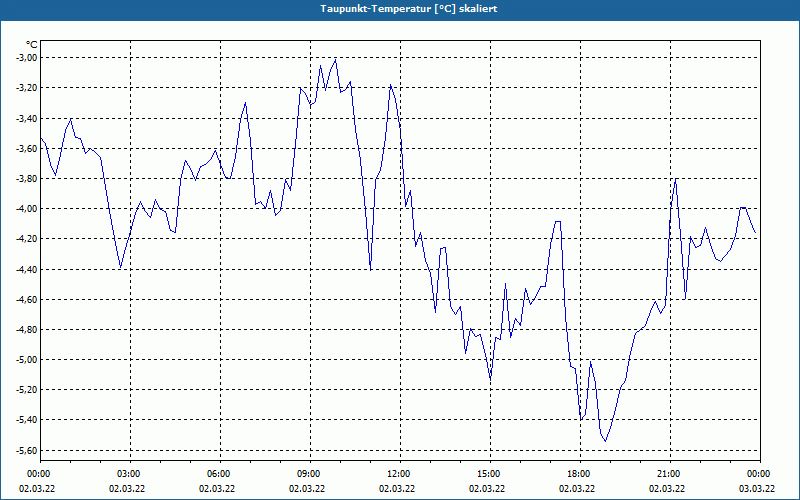Select the 09:00 time axis label
The image size is (800, 500).
(310, 474)
